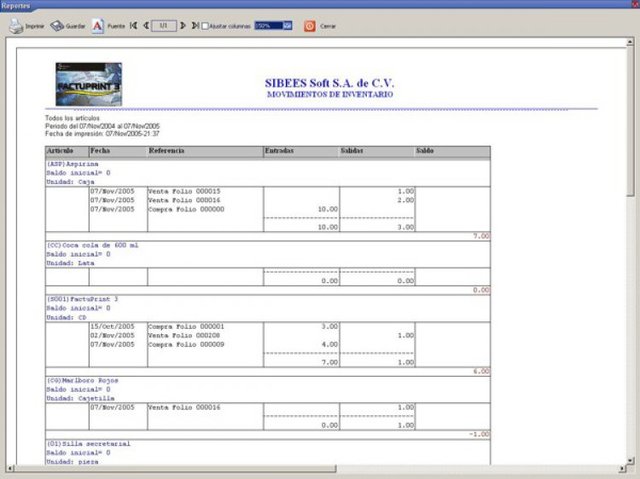Go to previous report page

coord(145,26)
